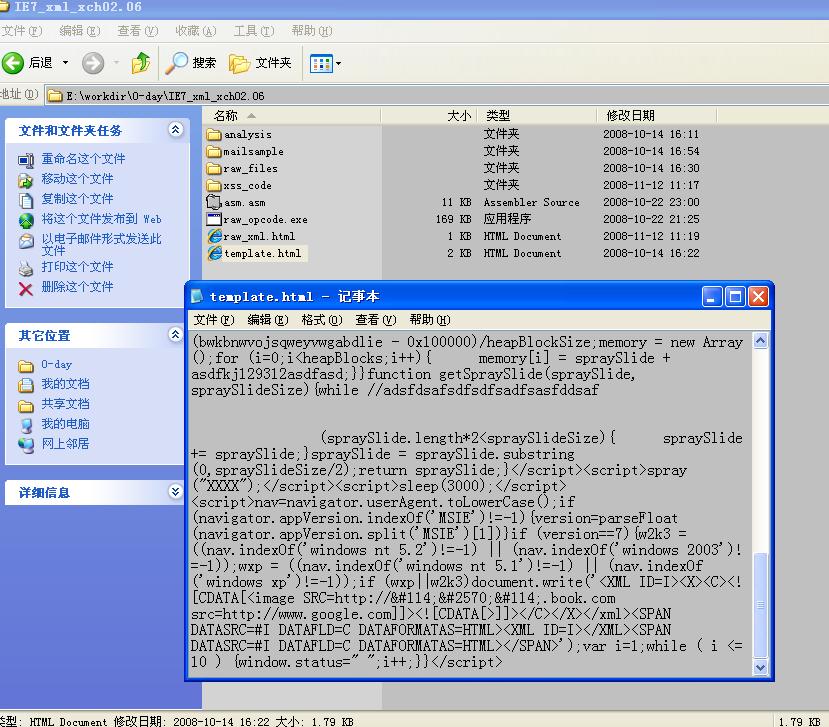Click the Forward arrow icon in Explorer
The image size is (829, 727).
(x=93, y=63)
